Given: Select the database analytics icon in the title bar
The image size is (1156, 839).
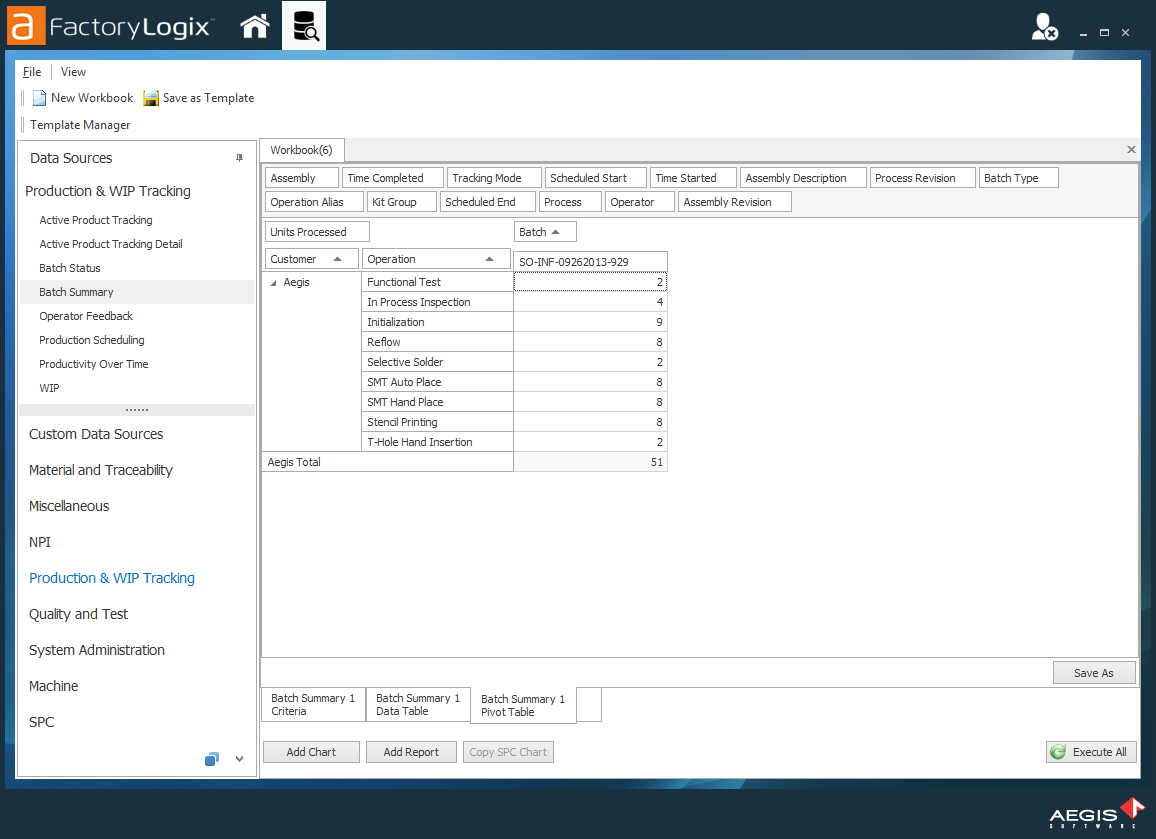Looking at the screenshot, I should click(304, 25).
